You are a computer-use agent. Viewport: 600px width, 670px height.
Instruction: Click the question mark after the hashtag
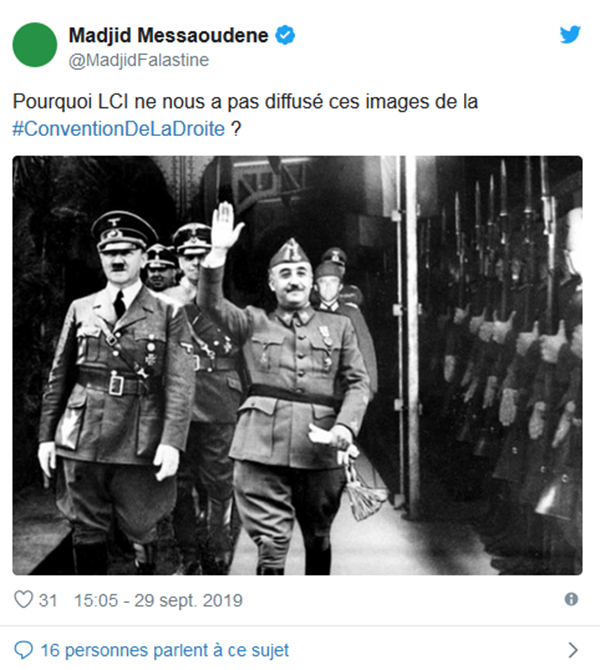click(236, 129)
